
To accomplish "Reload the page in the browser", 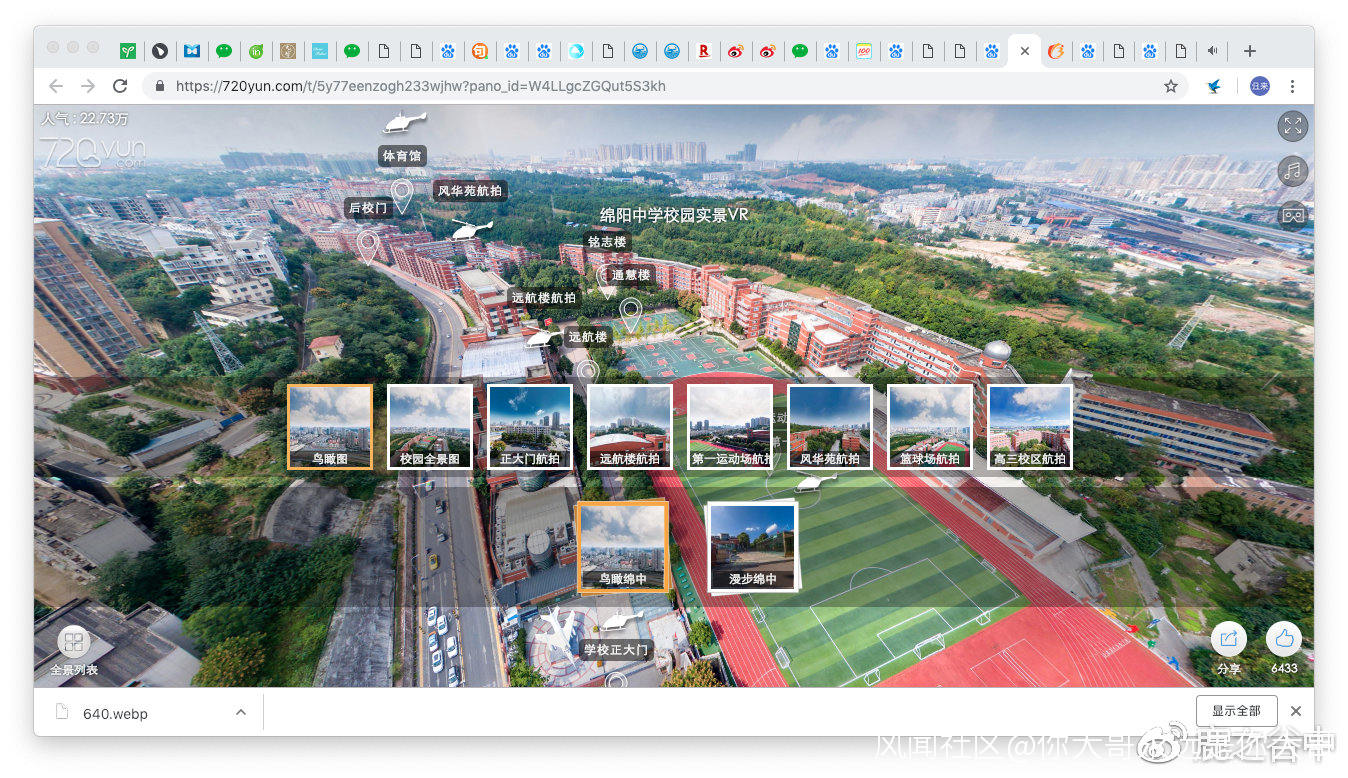I will [120, 86].
